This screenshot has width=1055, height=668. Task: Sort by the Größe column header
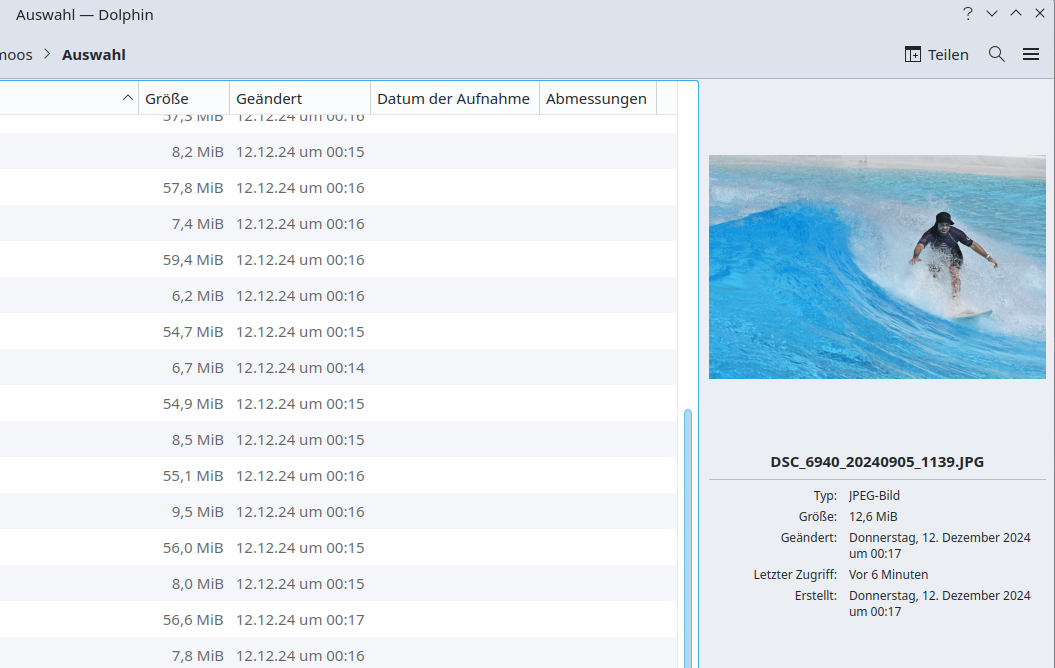pos(184,98)
